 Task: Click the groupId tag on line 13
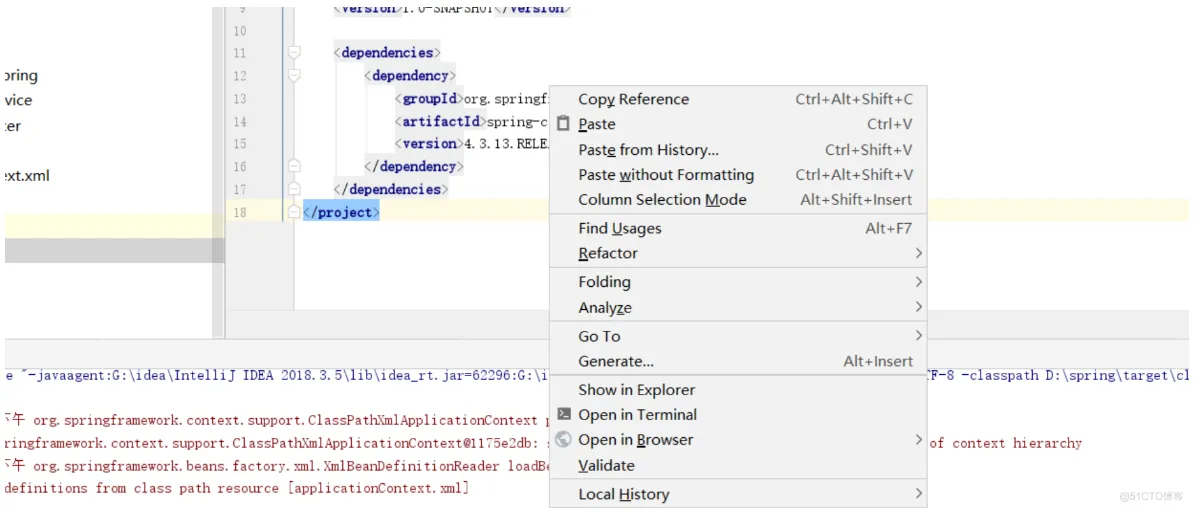[429, 99]
